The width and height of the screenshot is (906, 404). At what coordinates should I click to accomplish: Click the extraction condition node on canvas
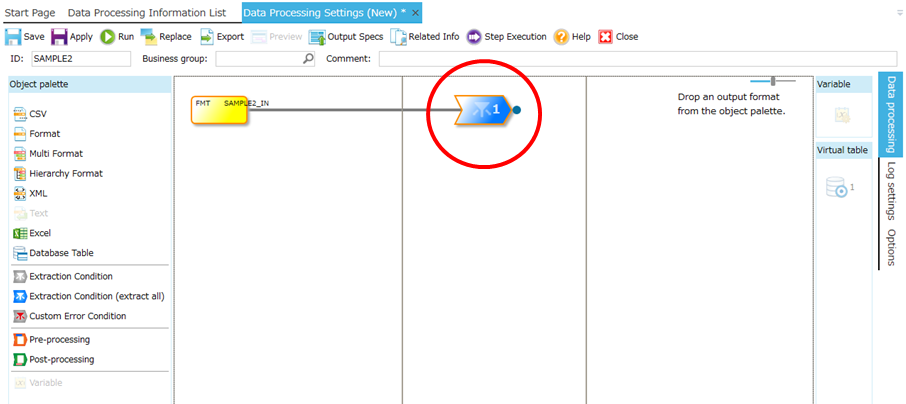[x=482, y=110]
